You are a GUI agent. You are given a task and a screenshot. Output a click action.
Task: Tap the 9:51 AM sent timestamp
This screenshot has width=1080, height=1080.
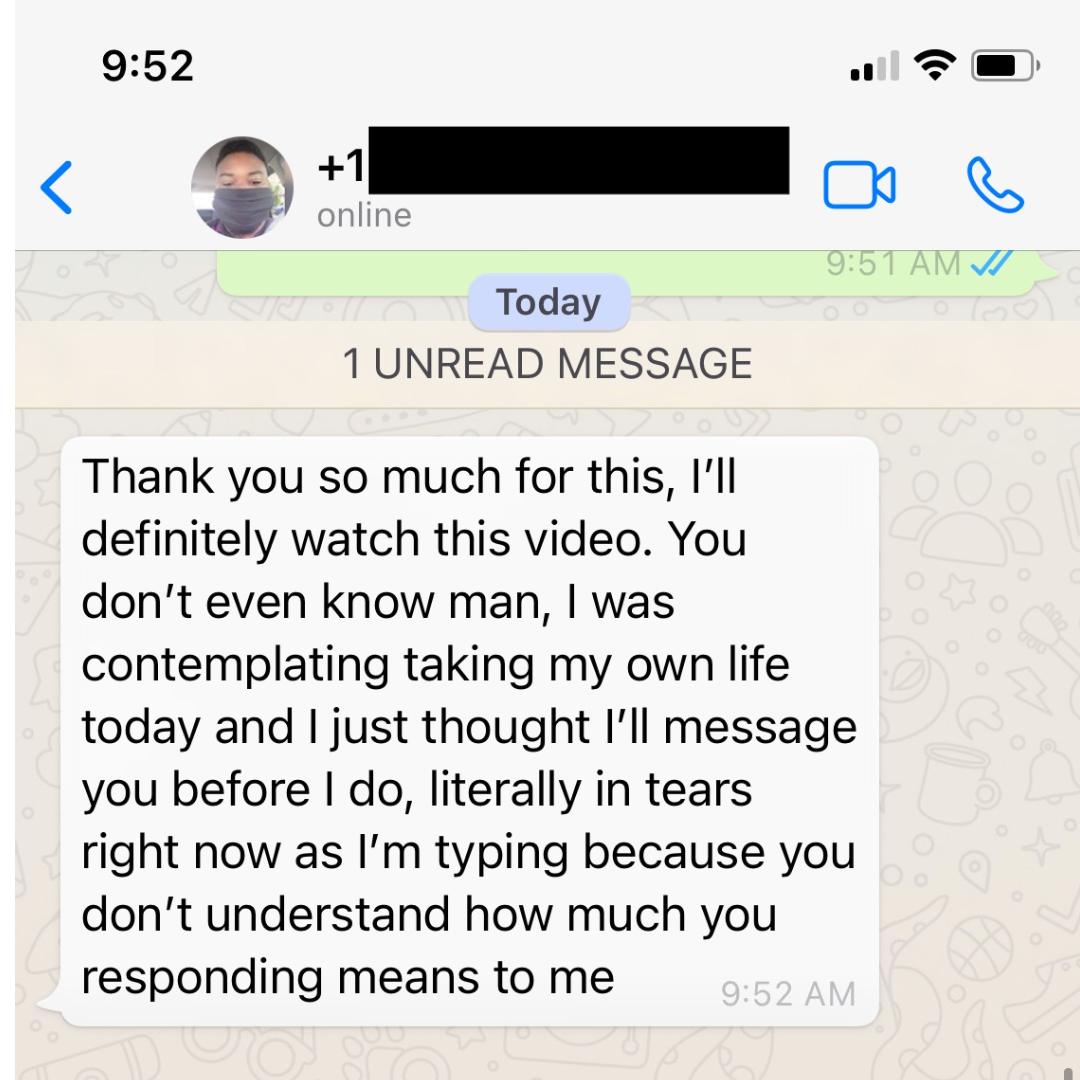[x=893, y=263]
